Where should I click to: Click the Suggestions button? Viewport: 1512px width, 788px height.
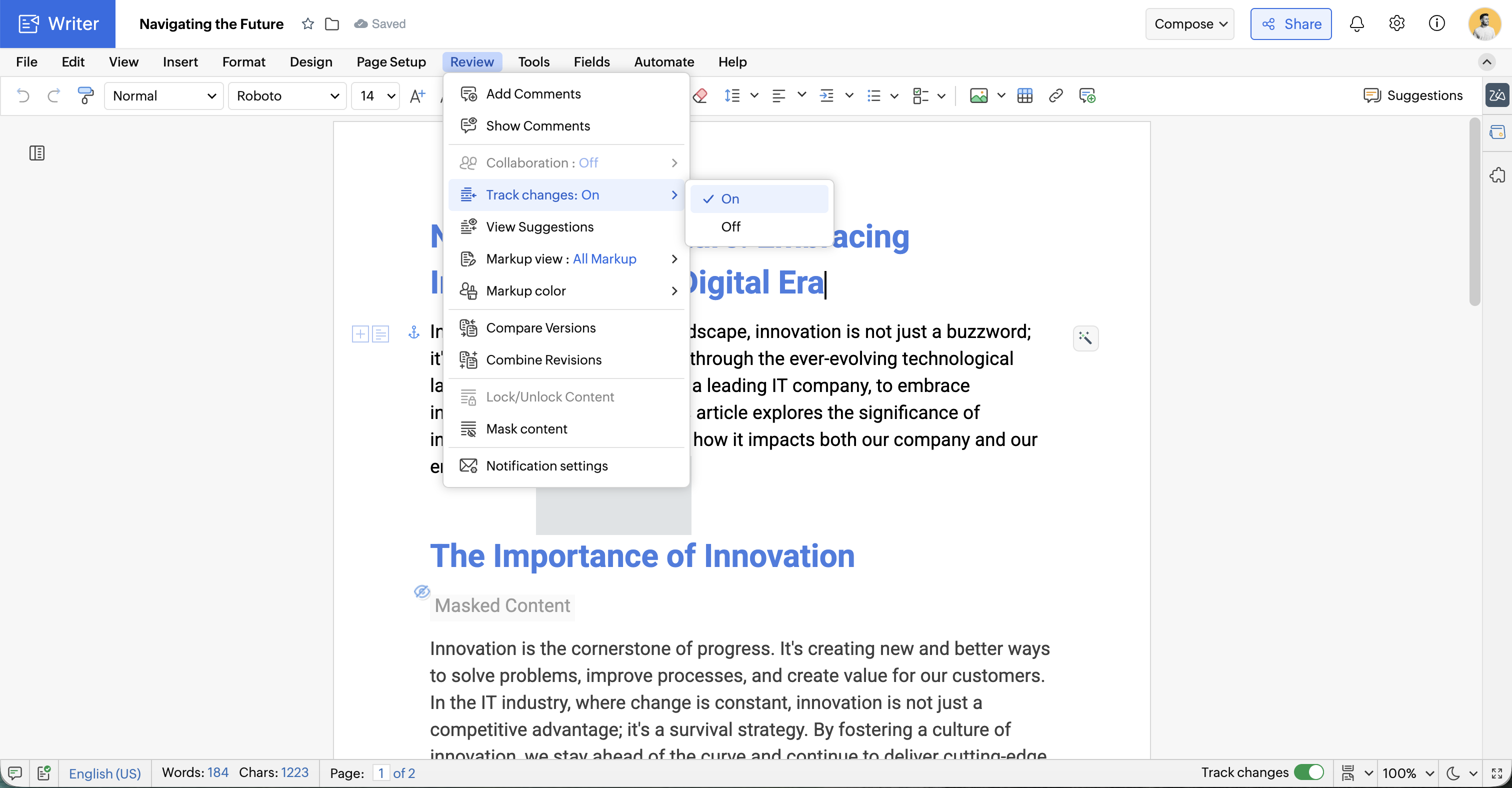tap(1413, 95)
